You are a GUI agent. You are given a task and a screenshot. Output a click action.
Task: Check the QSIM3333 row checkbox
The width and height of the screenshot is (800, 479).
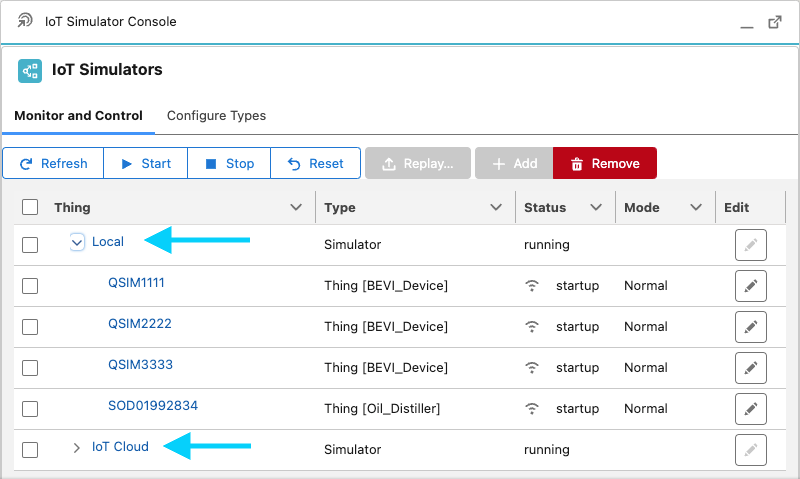click(x=30, y=367)
